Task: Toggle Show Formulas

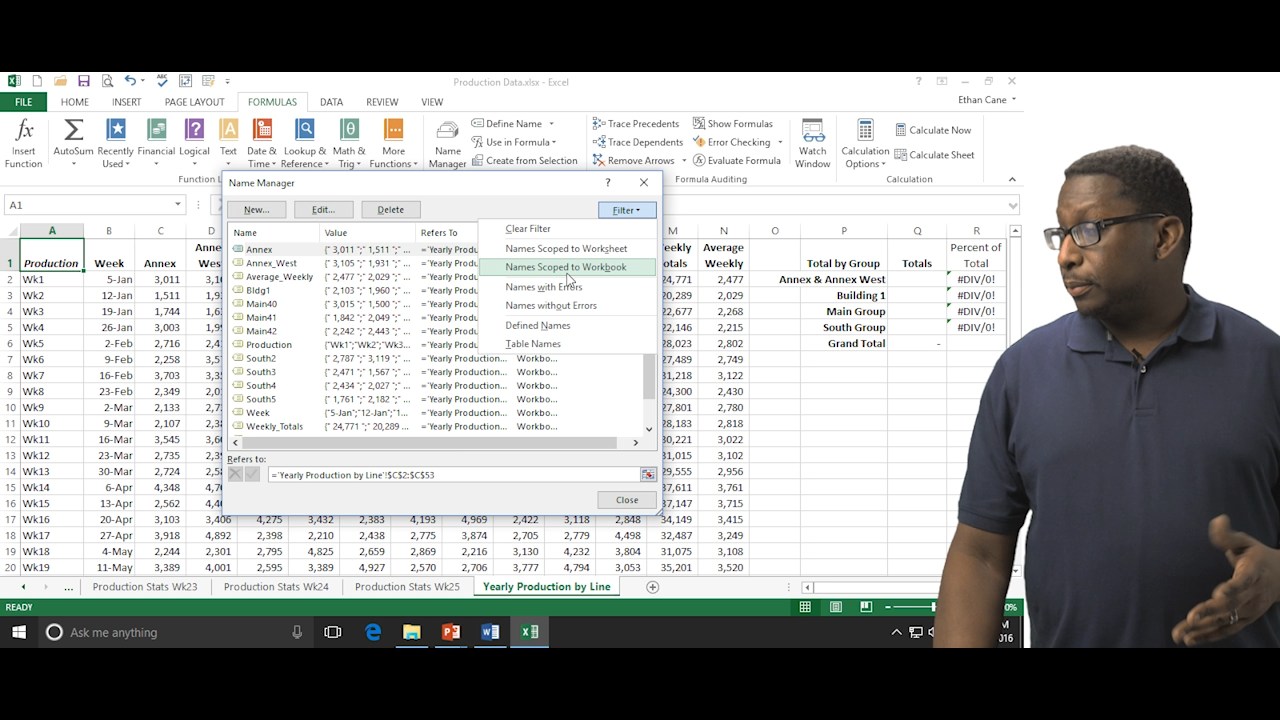Action: [x=733, y=124]
